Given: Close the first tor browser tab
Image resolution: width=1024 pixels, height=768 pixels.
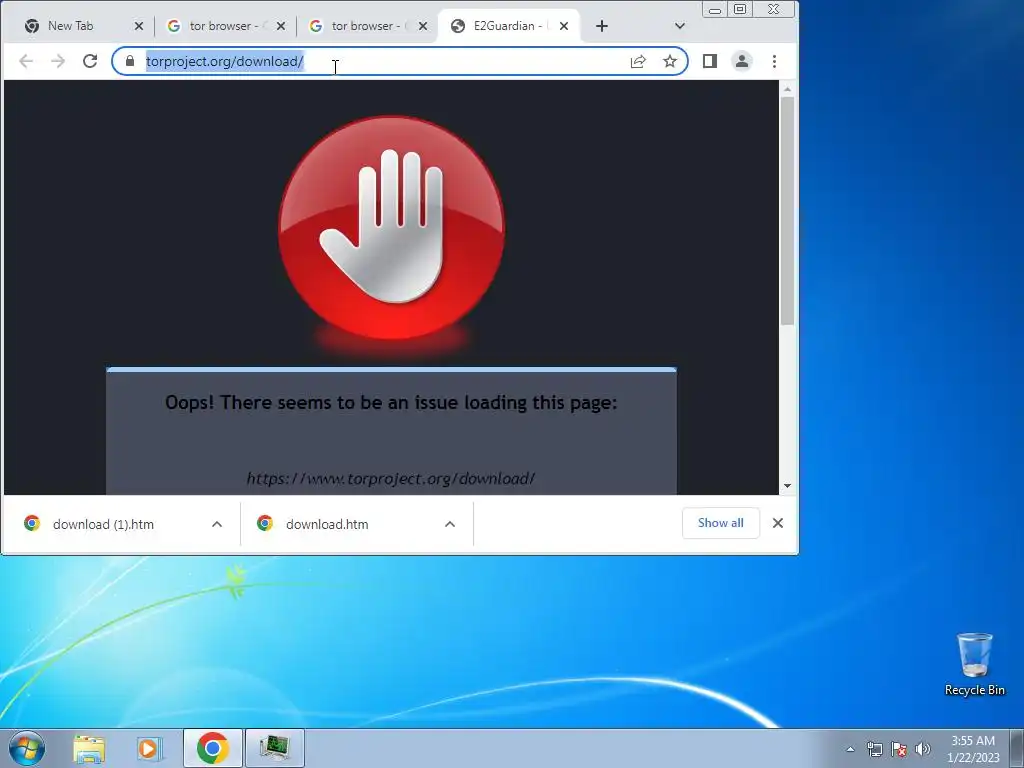Looking at the screenshot, I should pos(281,26).
